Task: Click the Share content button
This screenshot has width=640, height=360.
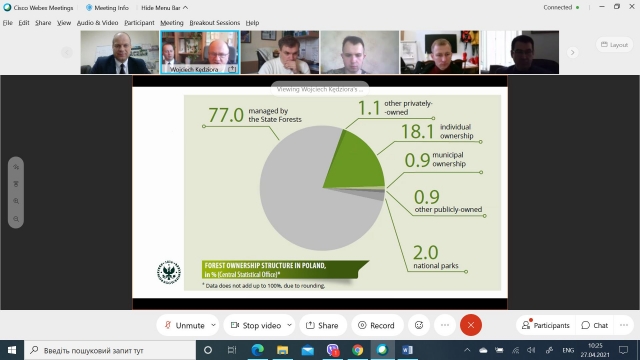Action: [322, 325]
